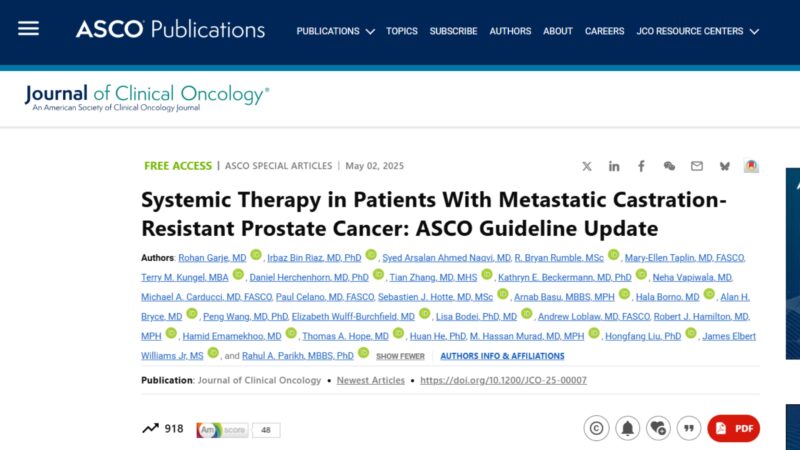
Task: Click the bell alert icon
Action: click(x=628, y=428)
